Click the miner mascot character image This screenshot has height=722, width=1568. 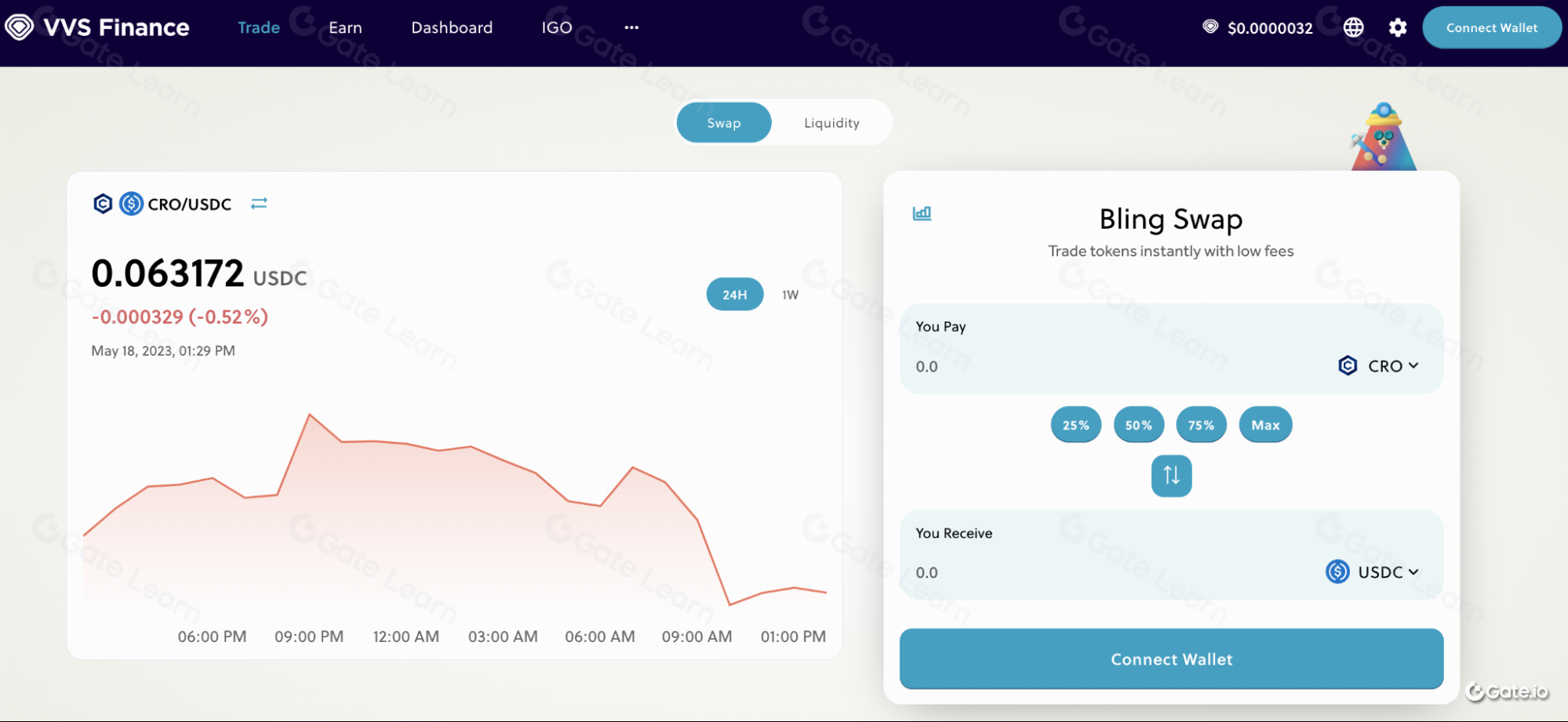pos(1383,140)
